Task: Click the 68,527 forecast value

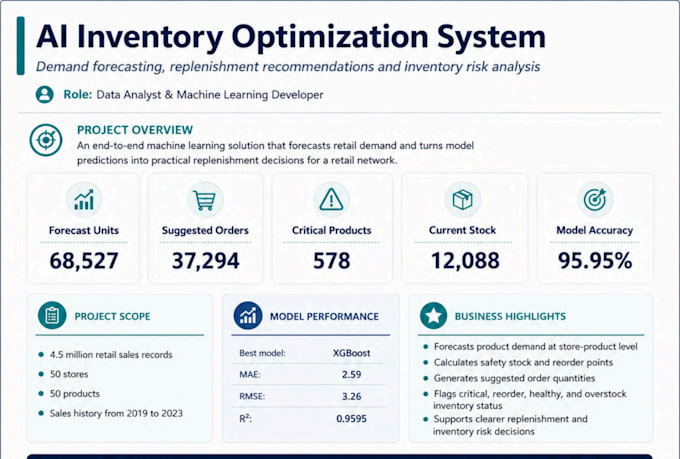Action: pos(84,261)
